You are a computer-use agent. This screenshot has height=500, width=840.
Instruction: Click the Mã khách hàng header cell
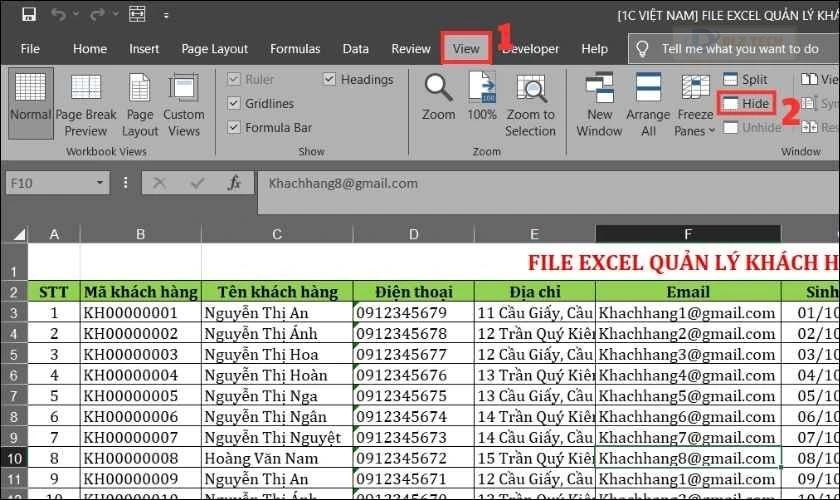click(141, 292)
